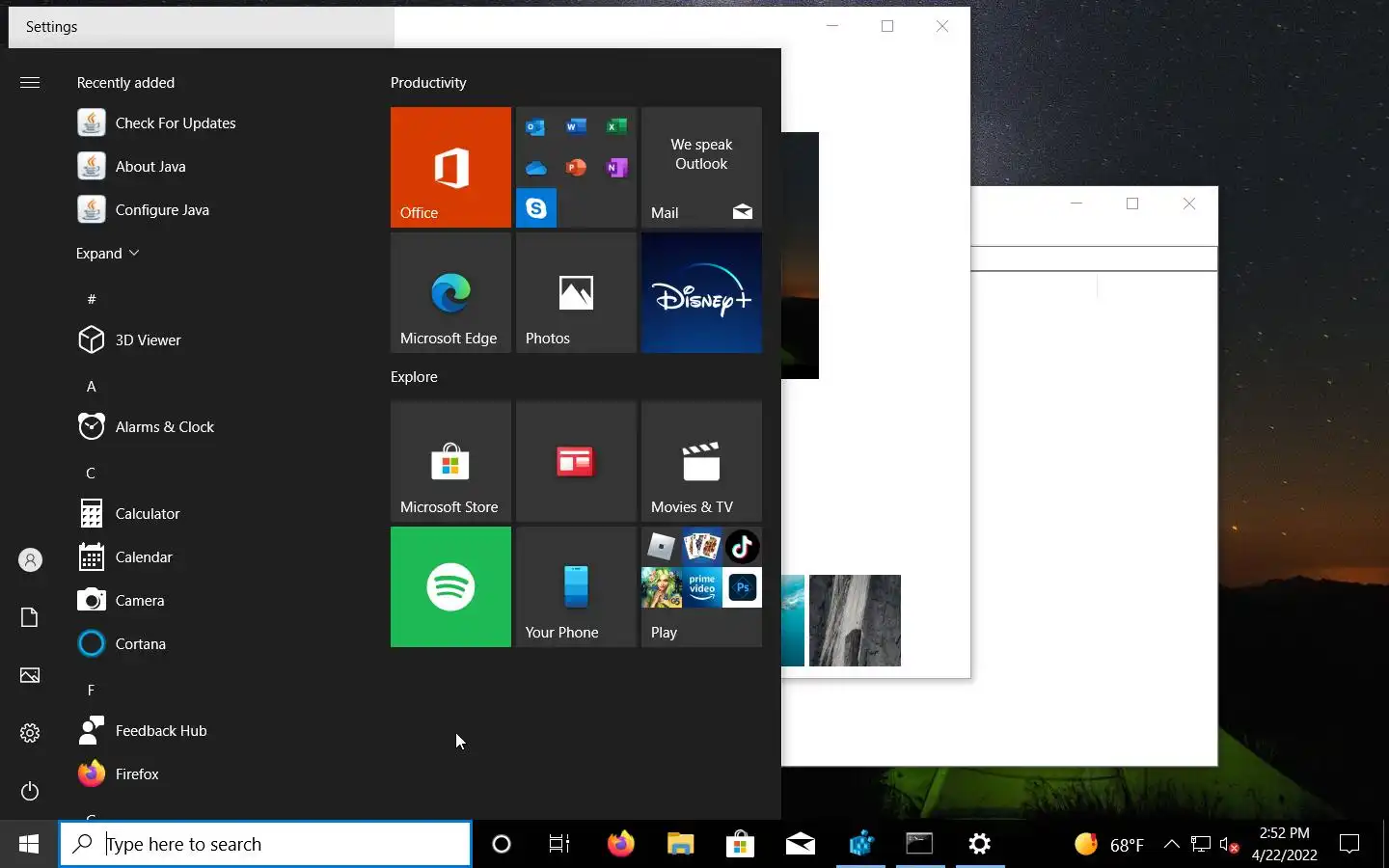This screenshot has height=868, width=1389.
Task: Open Microsoft Store from taskbar
Action: [740, 845]
